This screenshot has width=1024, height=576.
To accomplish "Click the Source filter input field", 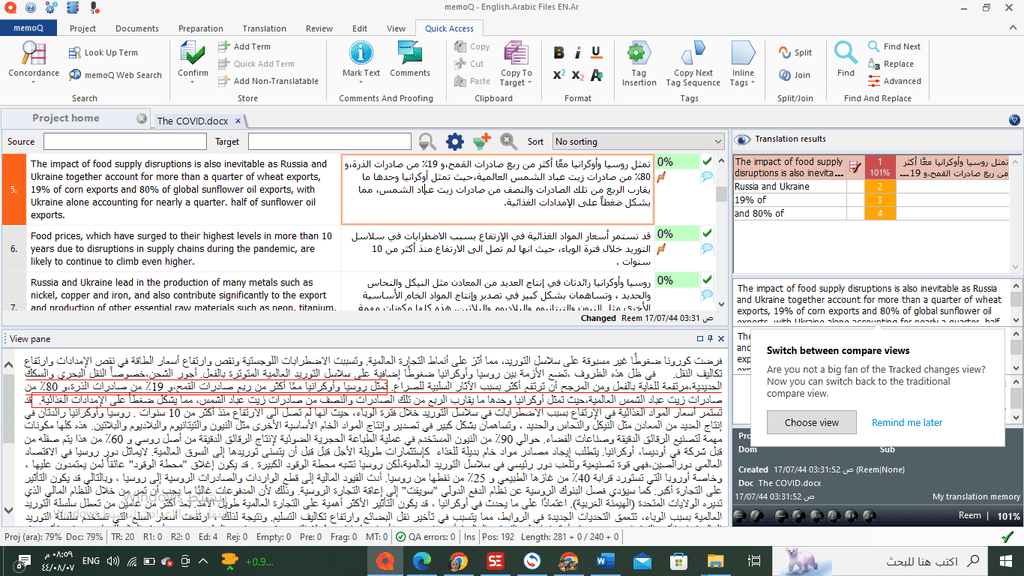I will 125,142.
